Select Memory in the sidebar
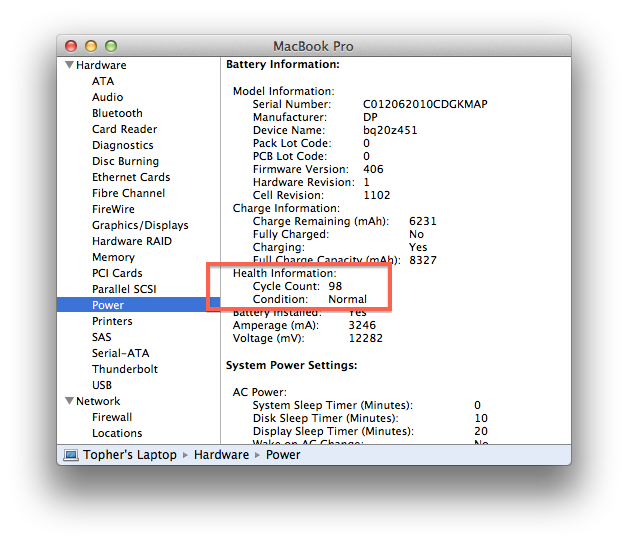628x544 pixels. click(113, 257)
